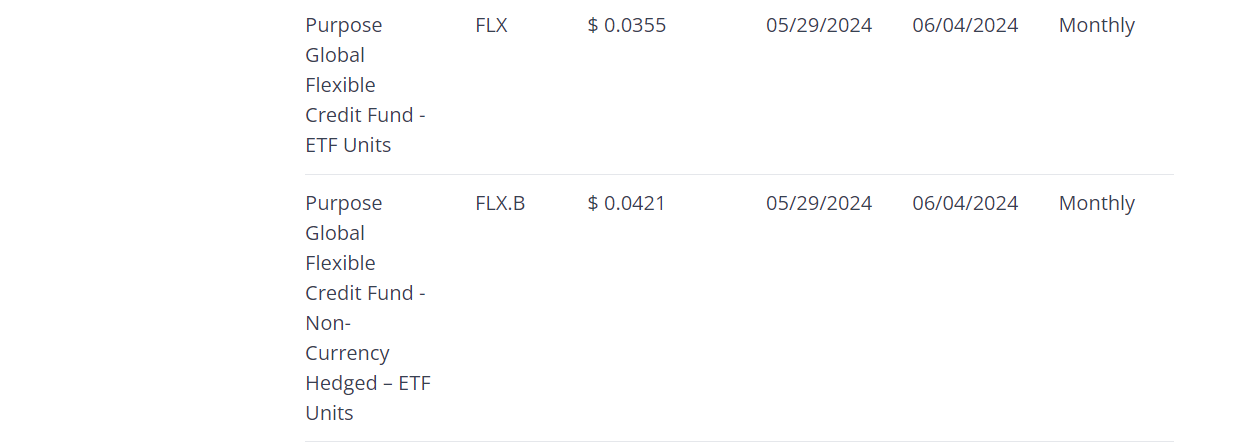Click the dollar sign before 0.0421
This screenshot has width=1247, height=443.
click(x=593, y=203)
